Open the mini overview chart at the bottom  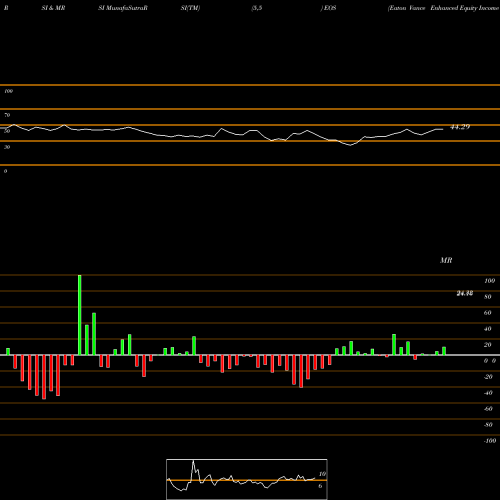pos(247,479)
